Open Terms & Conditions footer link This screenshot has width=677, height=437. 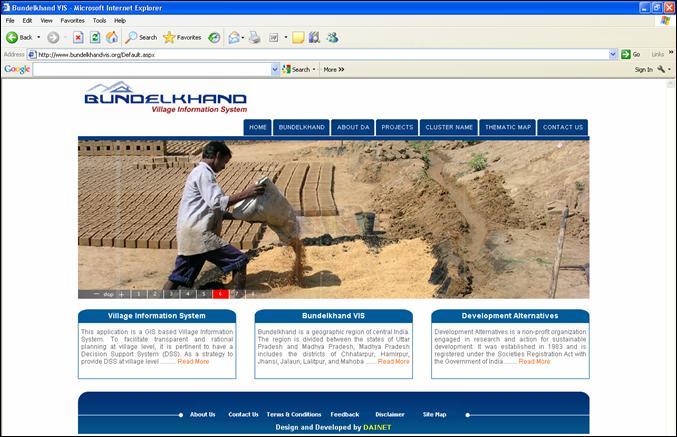tap(294, 414)
